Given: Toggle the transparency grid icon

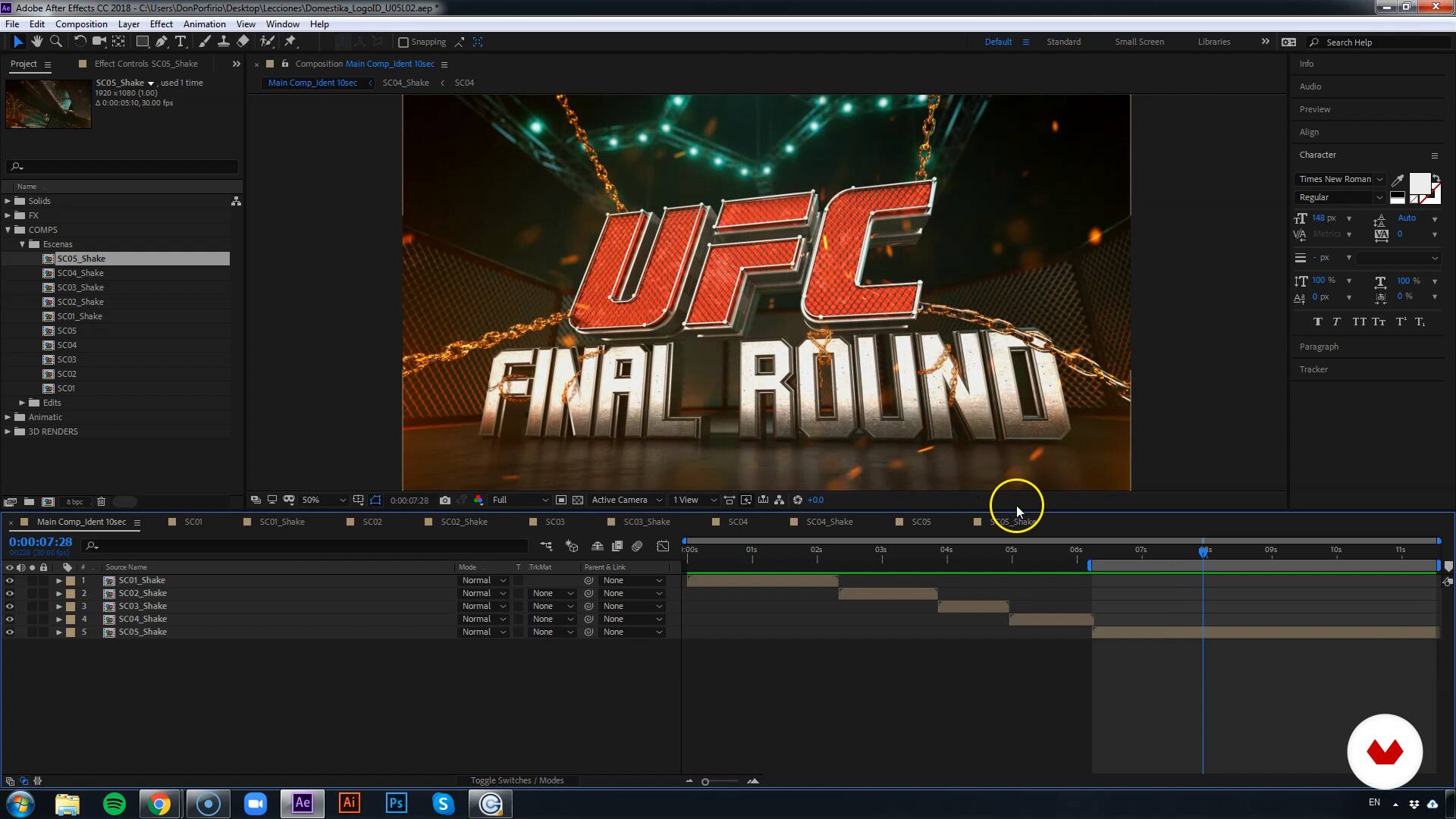Looking at the screenshot, I should (x=578, y=500).
